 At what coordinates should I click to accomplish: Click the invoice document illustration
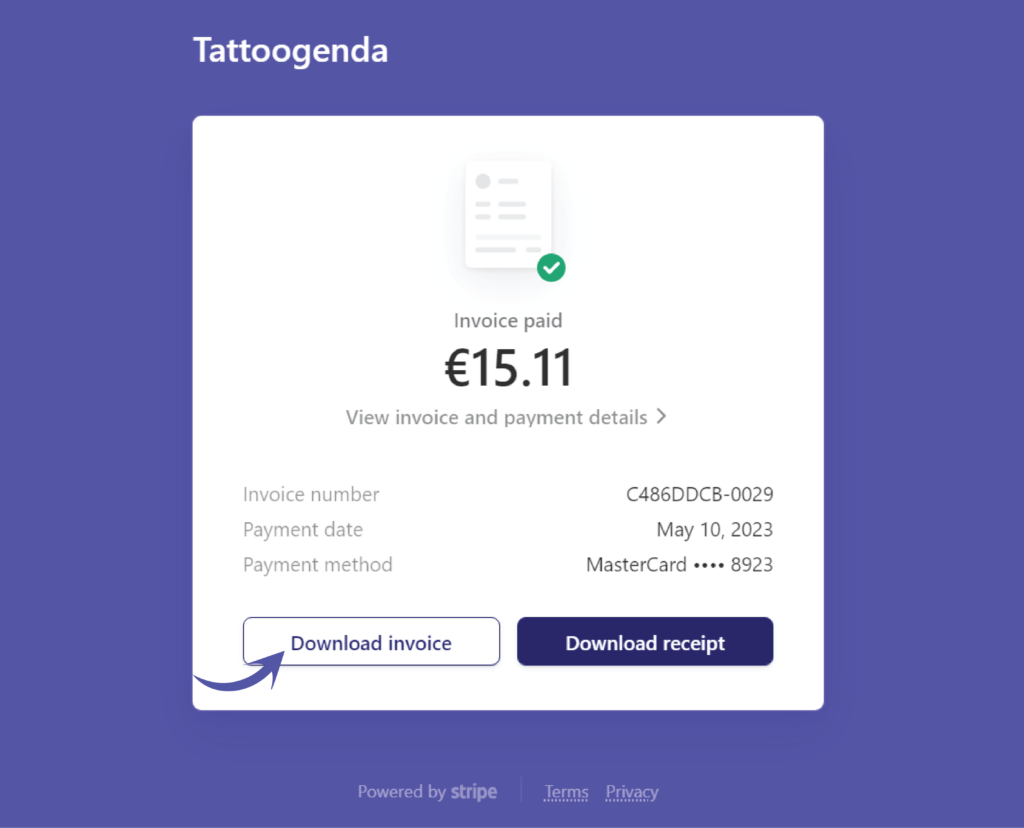(x=508, y=215)
